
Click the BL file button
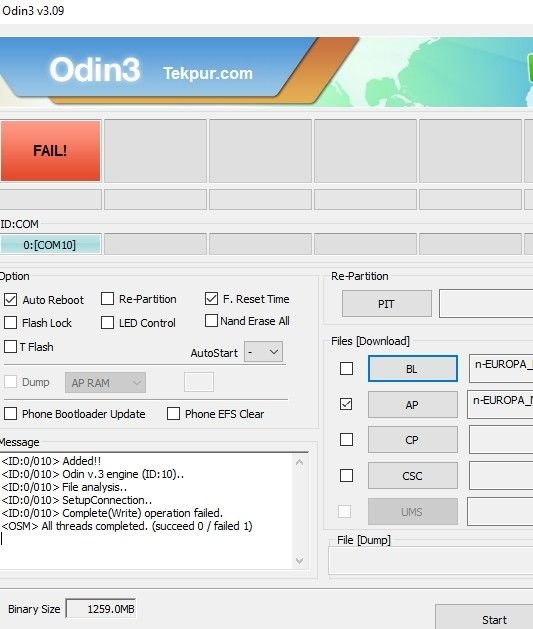tap(412, 369)
